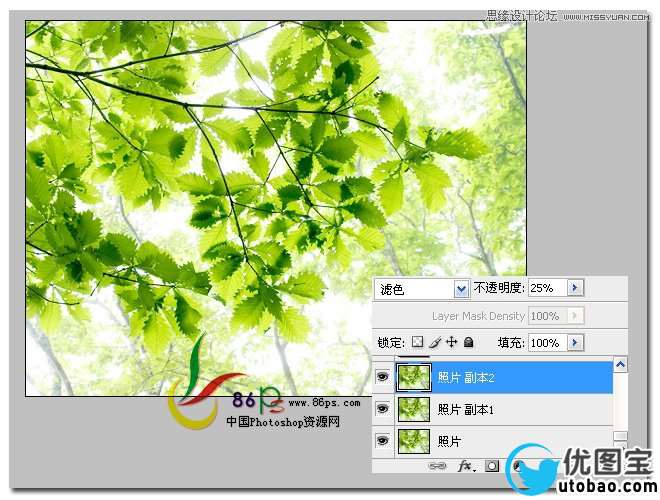
Task: Select the 照片 layer
Action: tap(503, 441)
